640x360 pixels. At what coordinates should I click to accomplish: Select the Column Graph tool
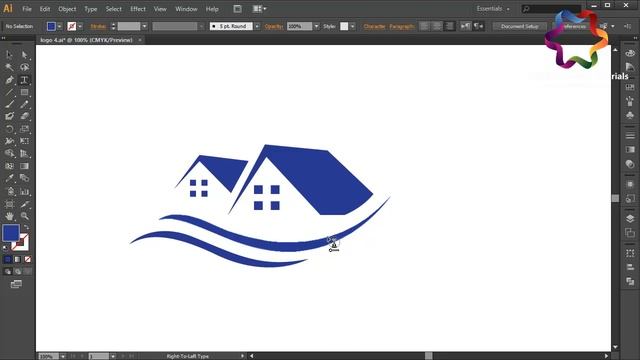click(24, 191)
